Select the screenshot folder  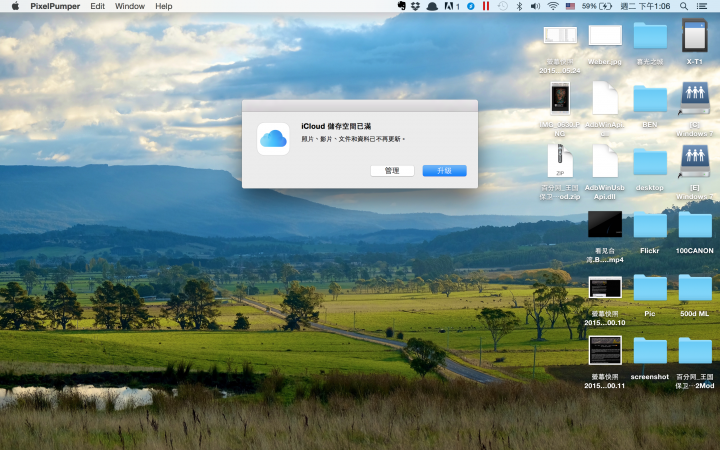point(650,351)
